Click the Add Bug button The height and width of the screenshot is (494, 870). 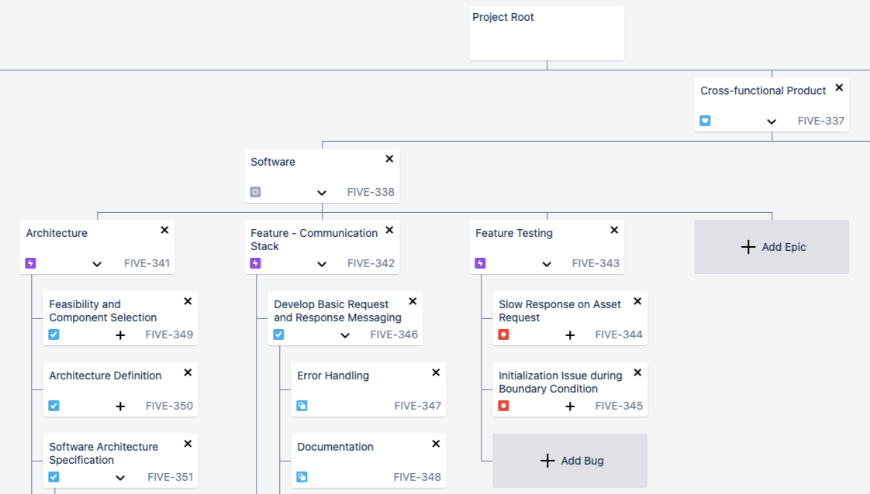click(x=570, y=460)
